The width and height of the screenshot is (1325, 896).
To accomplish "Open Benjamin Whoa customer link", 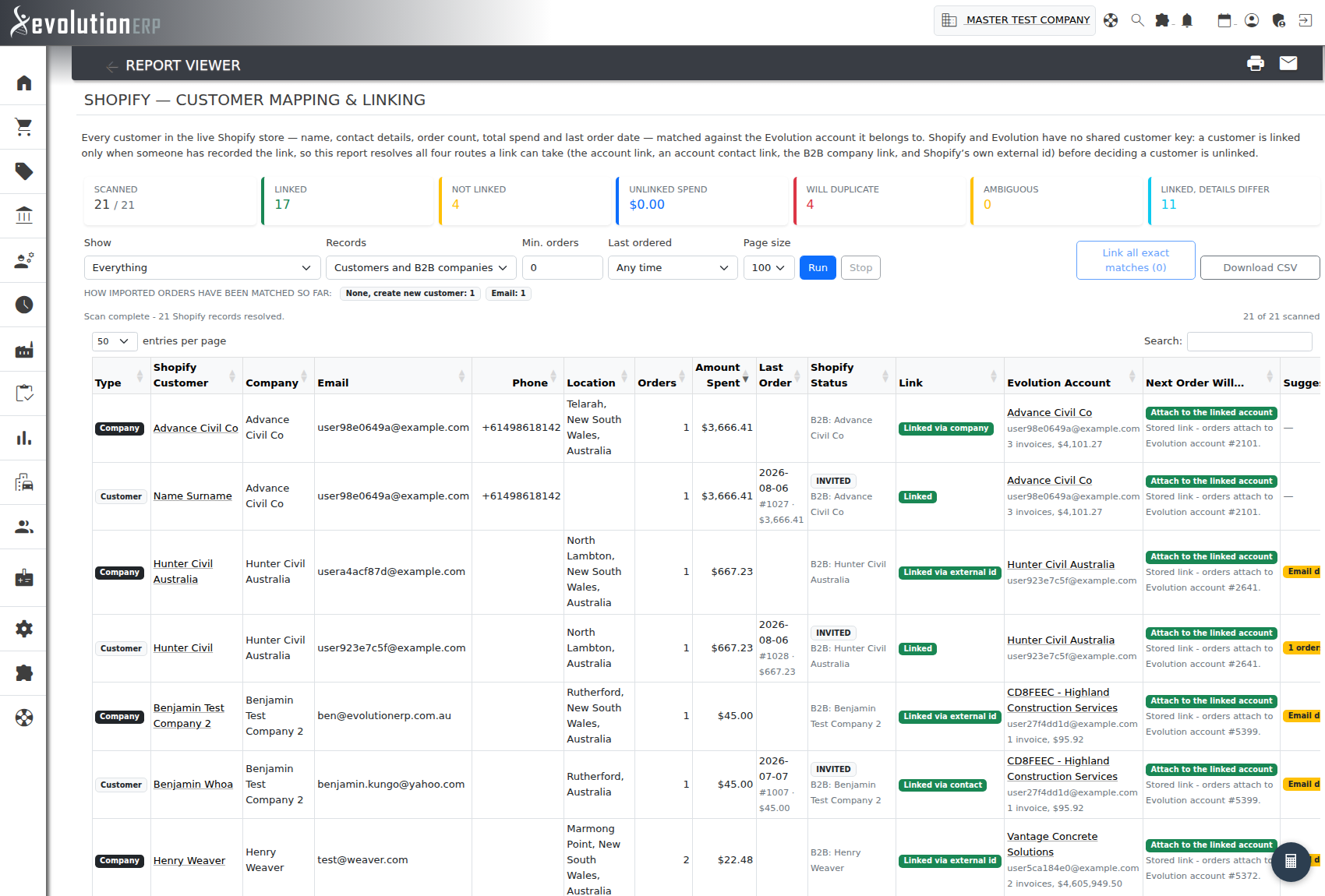I will click(x=193, y=784).
